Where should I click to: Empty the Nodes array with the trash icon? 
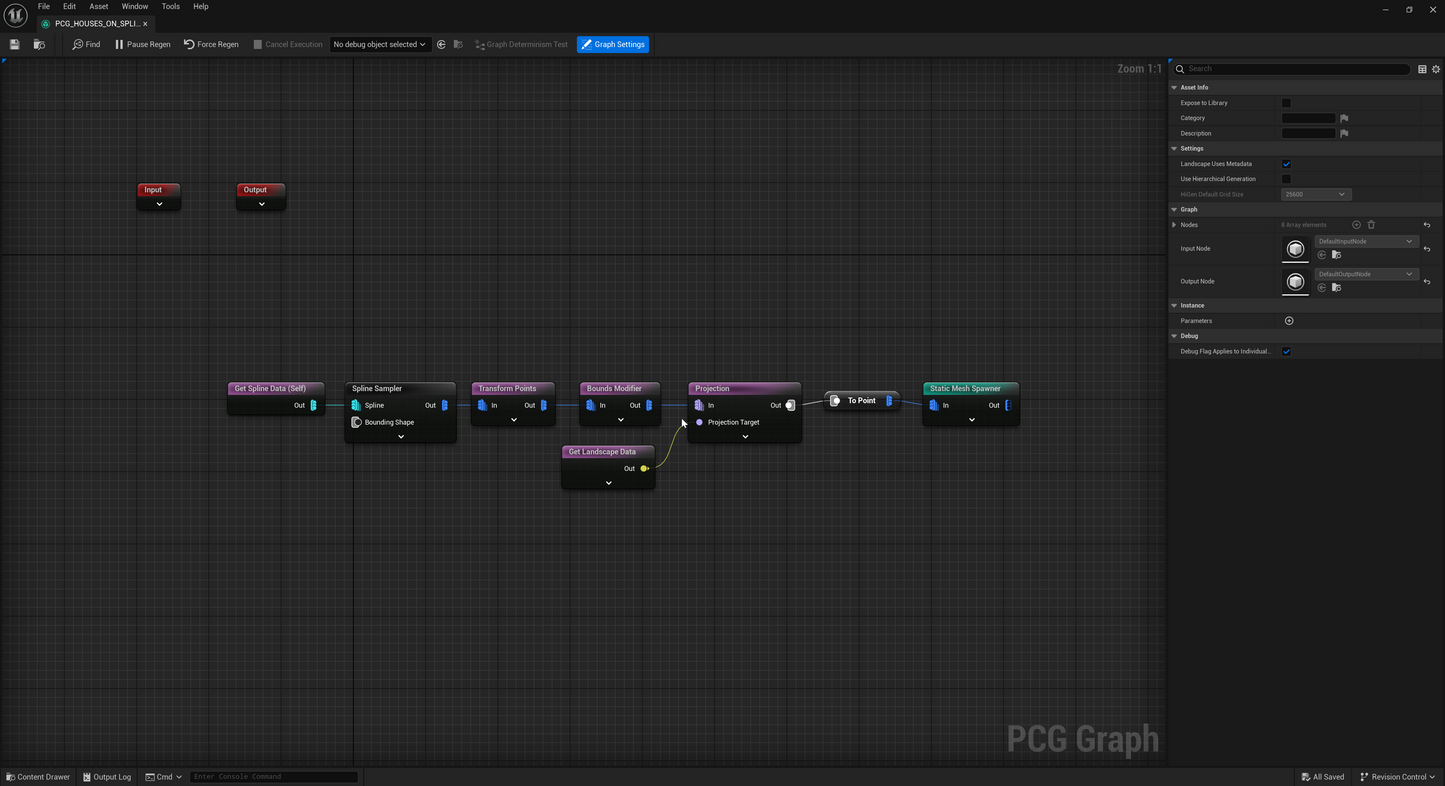pos(1371,225)
